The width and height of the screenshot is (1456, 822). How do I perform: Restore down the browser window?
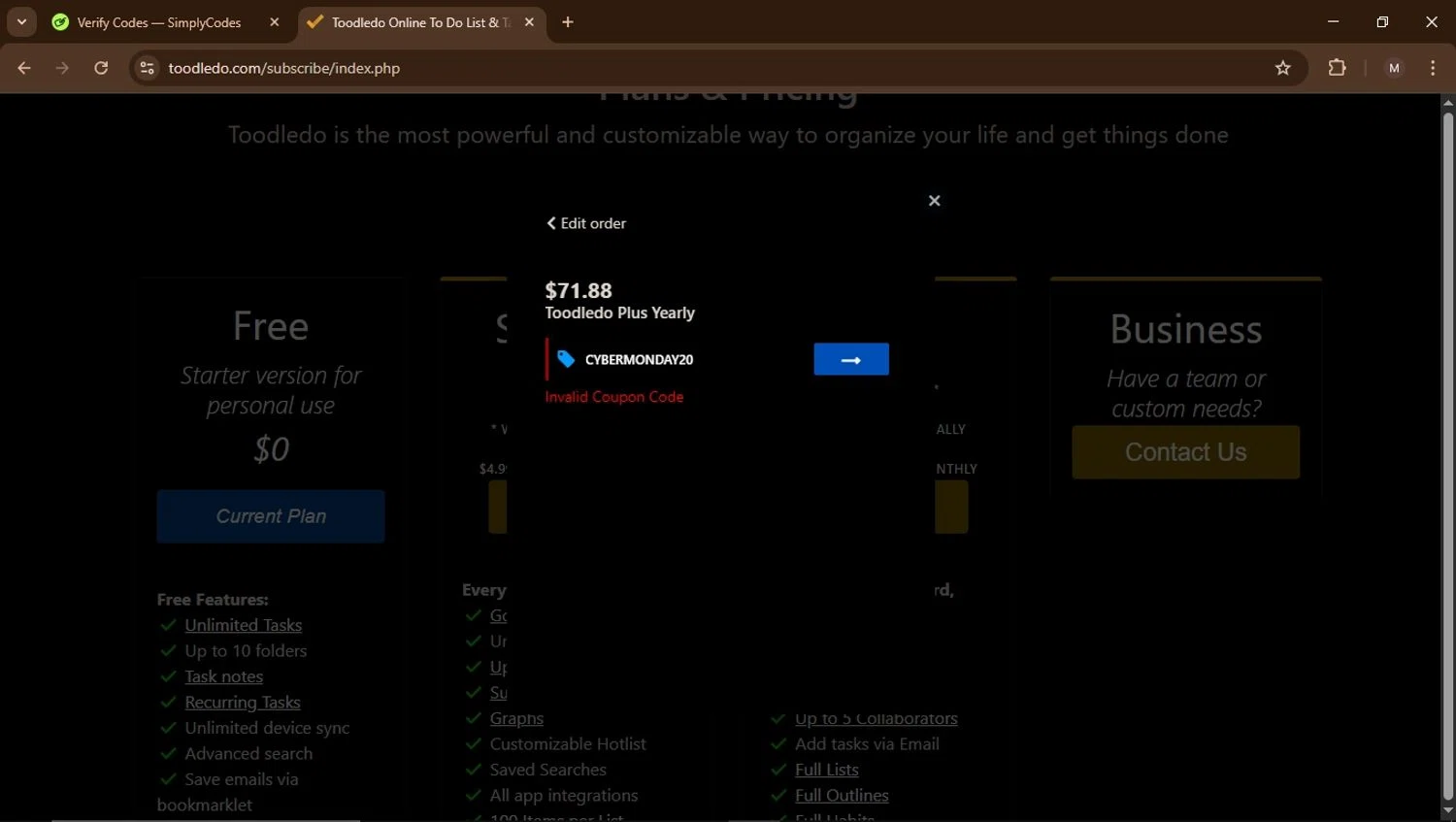(x=1382, y=21)
